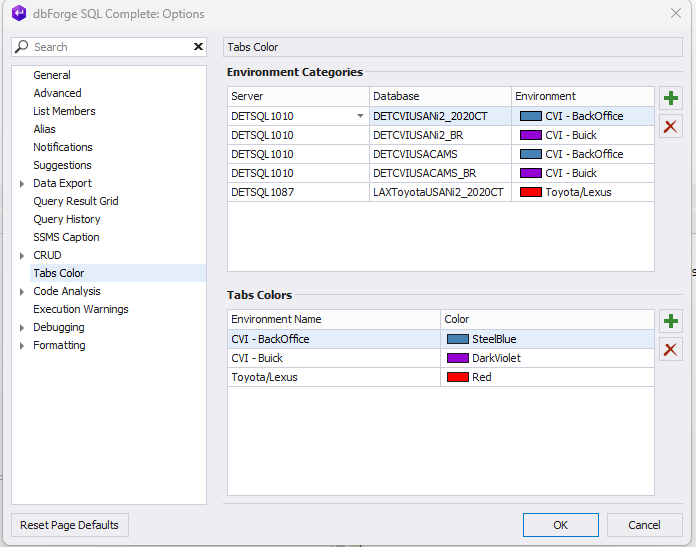This screenshot has height=547, width=696.
Task: Click the search magnifier icon
Action: point(21,47)
